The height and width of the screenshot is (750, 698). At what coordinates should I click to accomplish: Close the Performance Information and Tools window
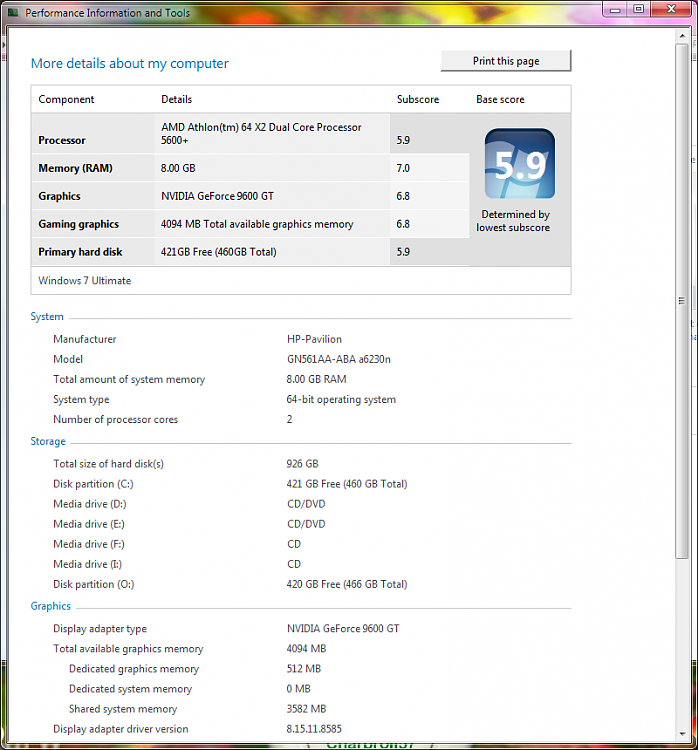(671, 9)
